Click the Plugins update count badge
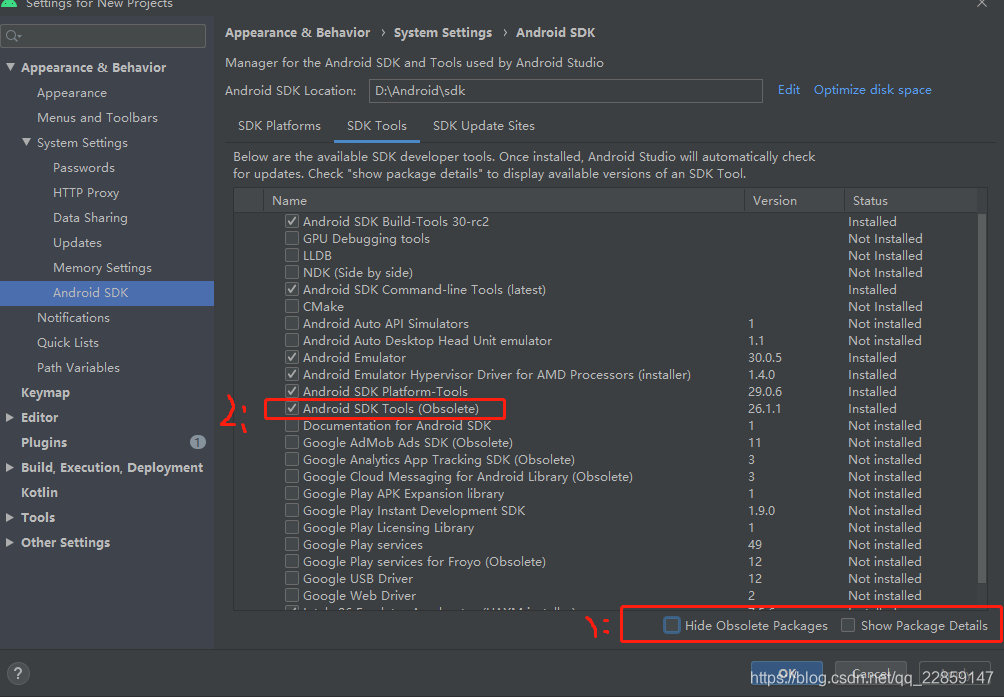 (x=198, y=442)
